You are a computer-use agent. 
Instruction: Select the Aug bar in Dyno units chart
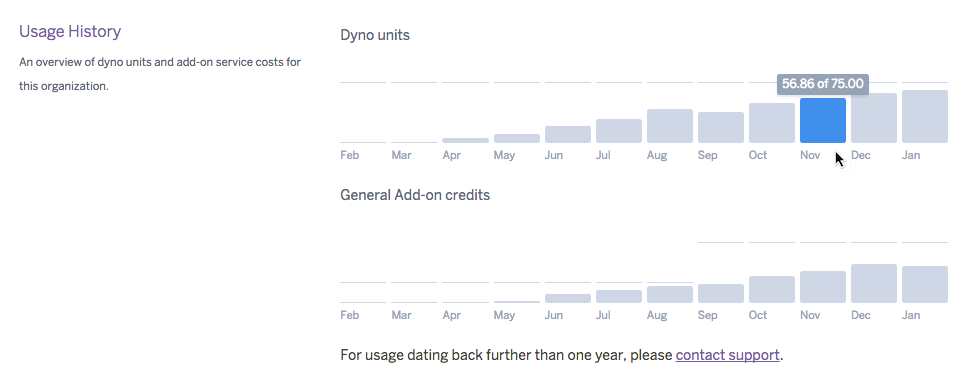[x=670, y=126]
